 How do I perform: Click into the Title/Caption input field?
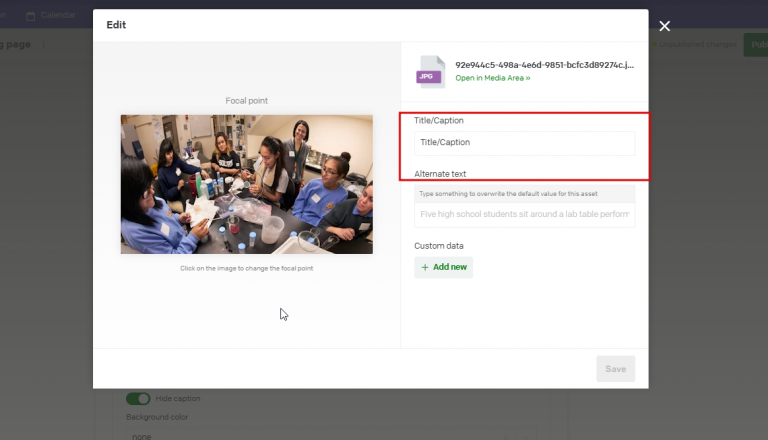point(525,143)
